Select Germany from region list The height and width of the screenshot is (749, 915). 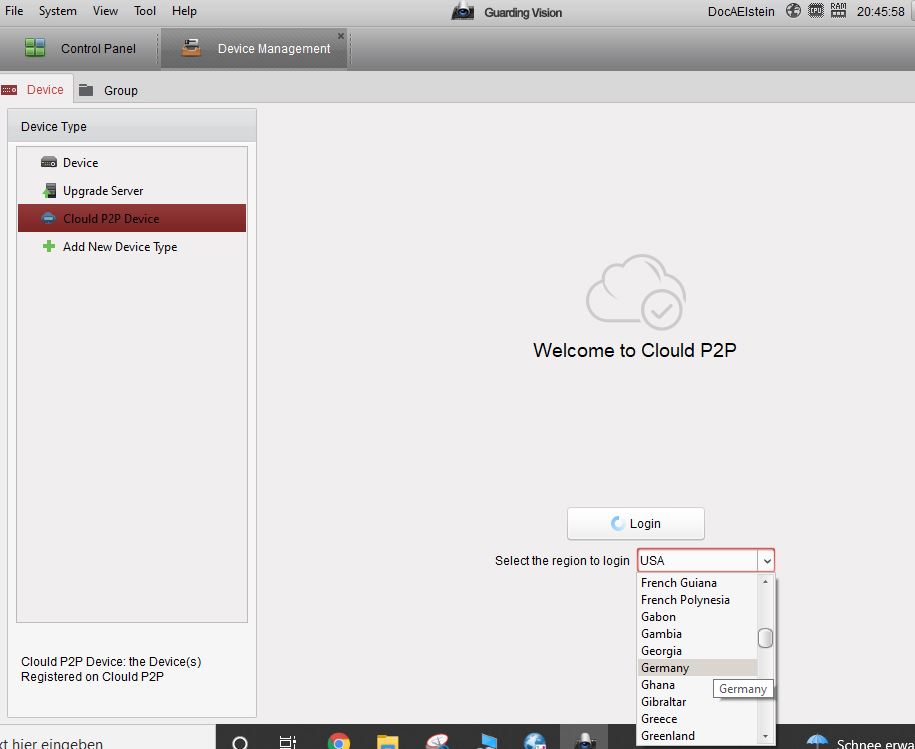tap(698, 668)
